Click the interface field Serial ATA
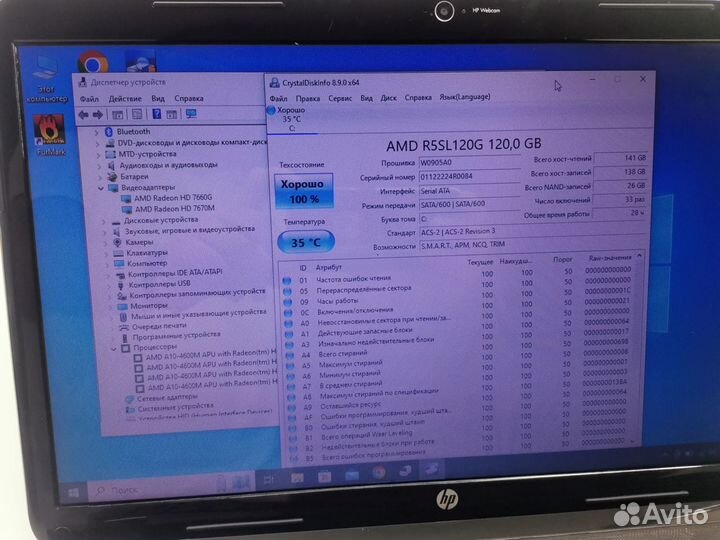720x540 pixels. [469, 191]
